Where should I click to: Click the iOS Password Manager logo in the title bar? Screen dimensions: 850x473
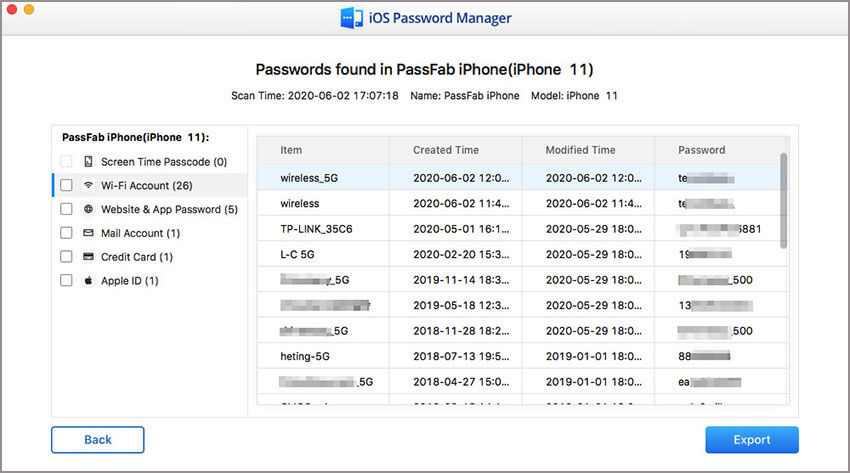[351, 17]
